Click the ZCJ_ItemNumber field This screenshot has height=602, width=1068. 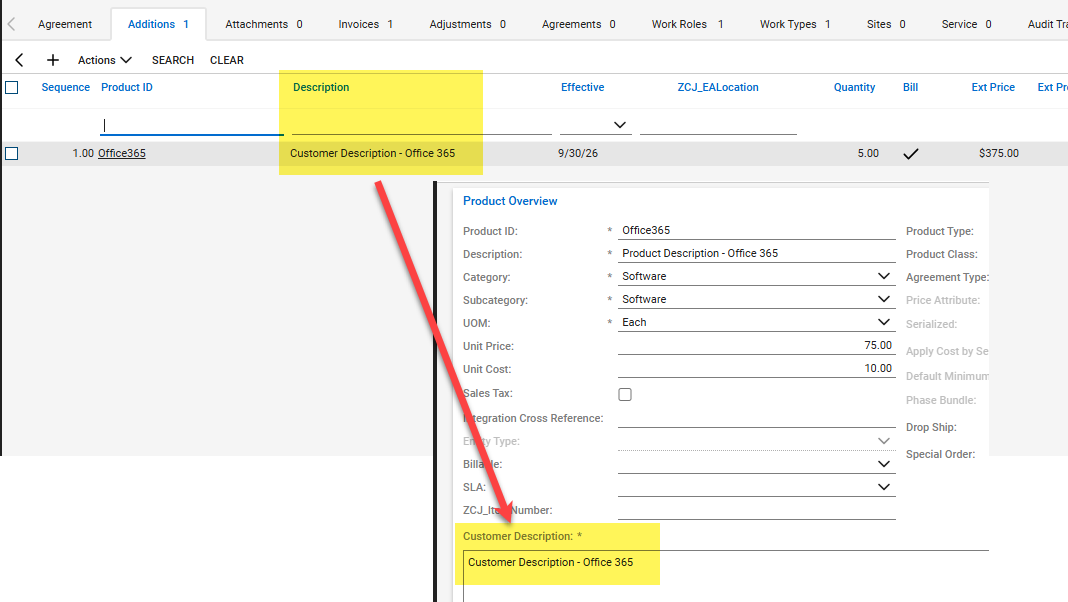tap(756, 510)
